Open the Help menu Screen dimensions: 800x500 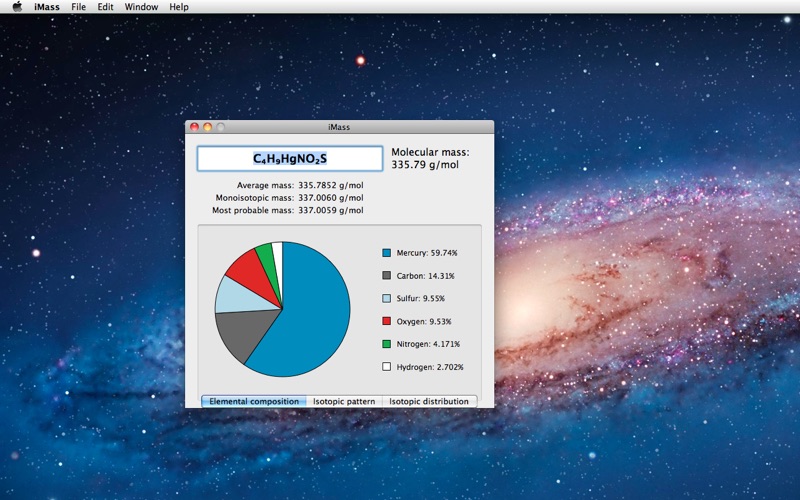tap(178, 7)
